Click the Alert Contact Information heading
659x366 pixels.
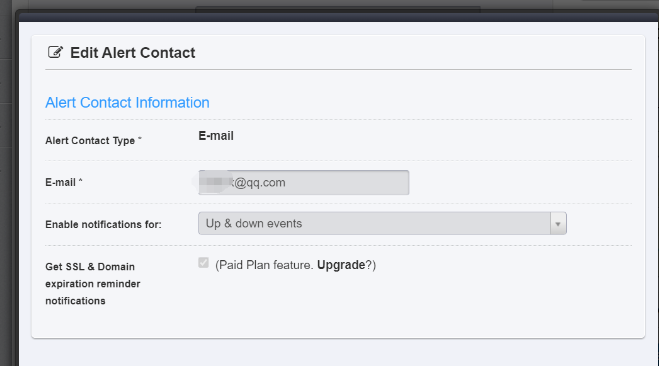(127, 103)
